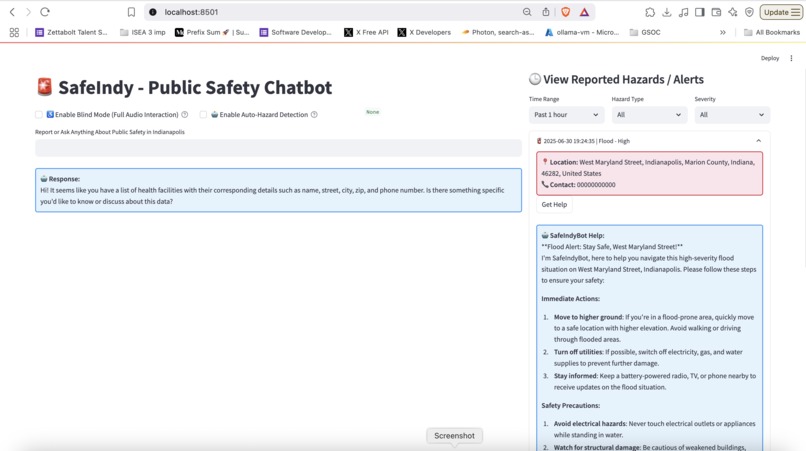Enable Auto-Hazard Detection checkbox
Screen dimensions: 806x451
[x=203, y=115]
